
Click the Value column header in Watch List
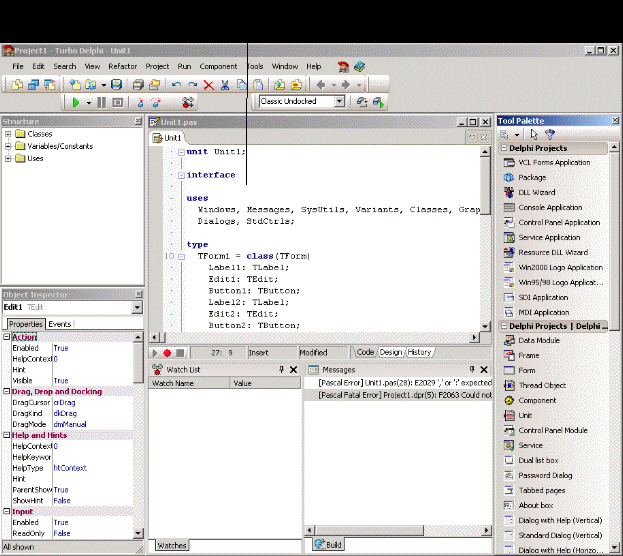(x=265, y=383)
